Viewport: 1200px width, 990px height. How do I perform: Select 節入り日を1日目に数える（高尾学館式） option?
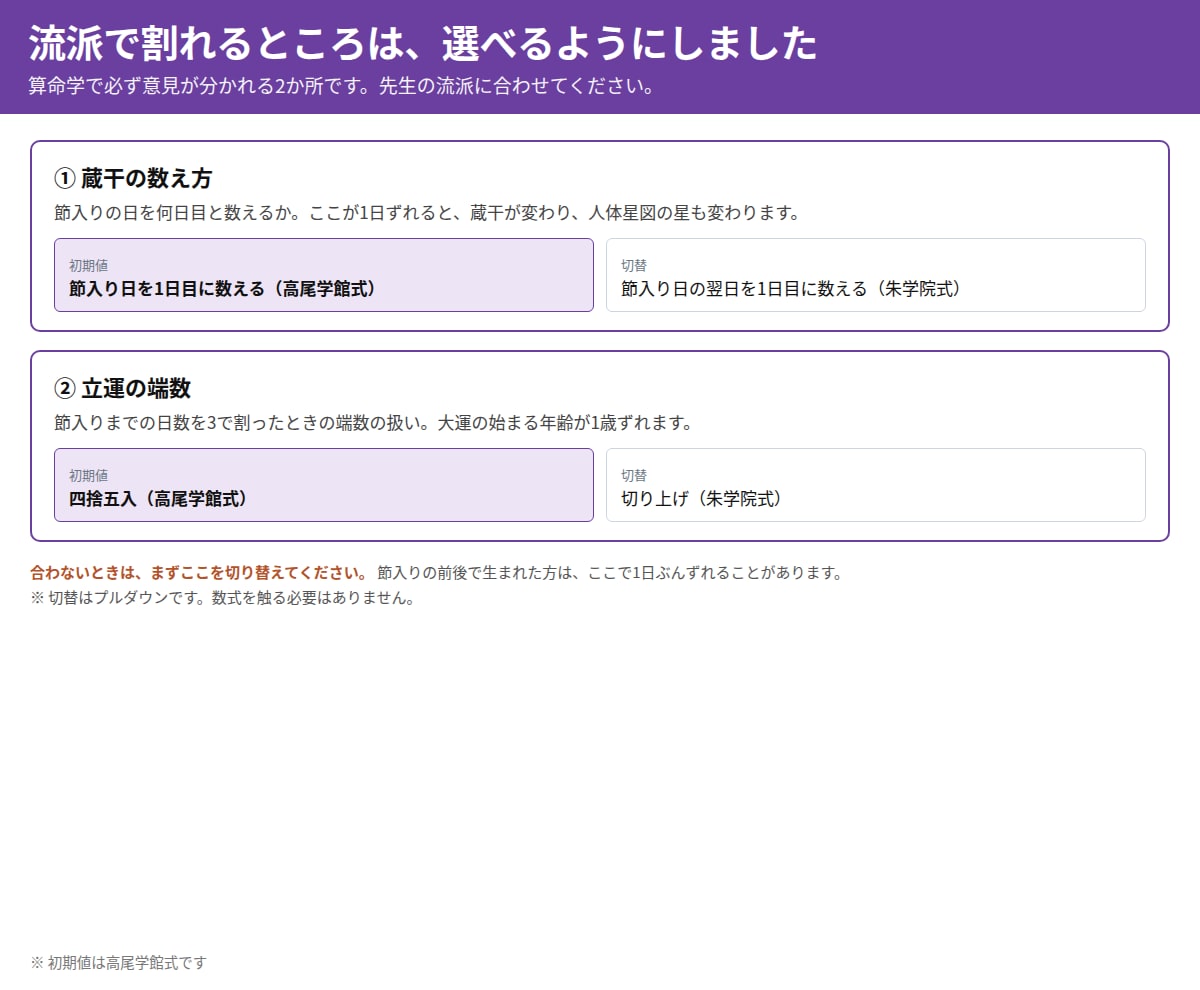coord(324,275)
